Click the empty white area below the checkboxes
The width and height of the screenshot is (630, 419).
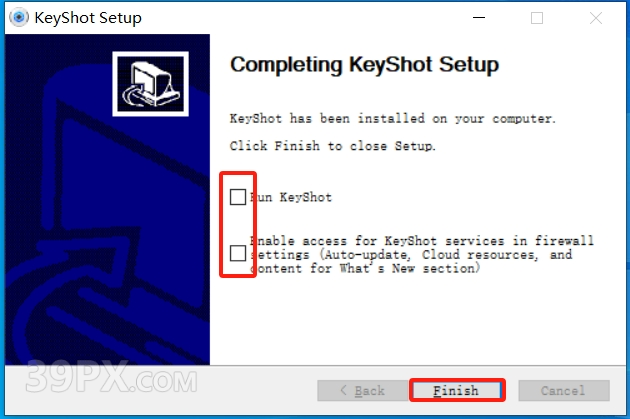pyautogui.click(x=418, y=321)
